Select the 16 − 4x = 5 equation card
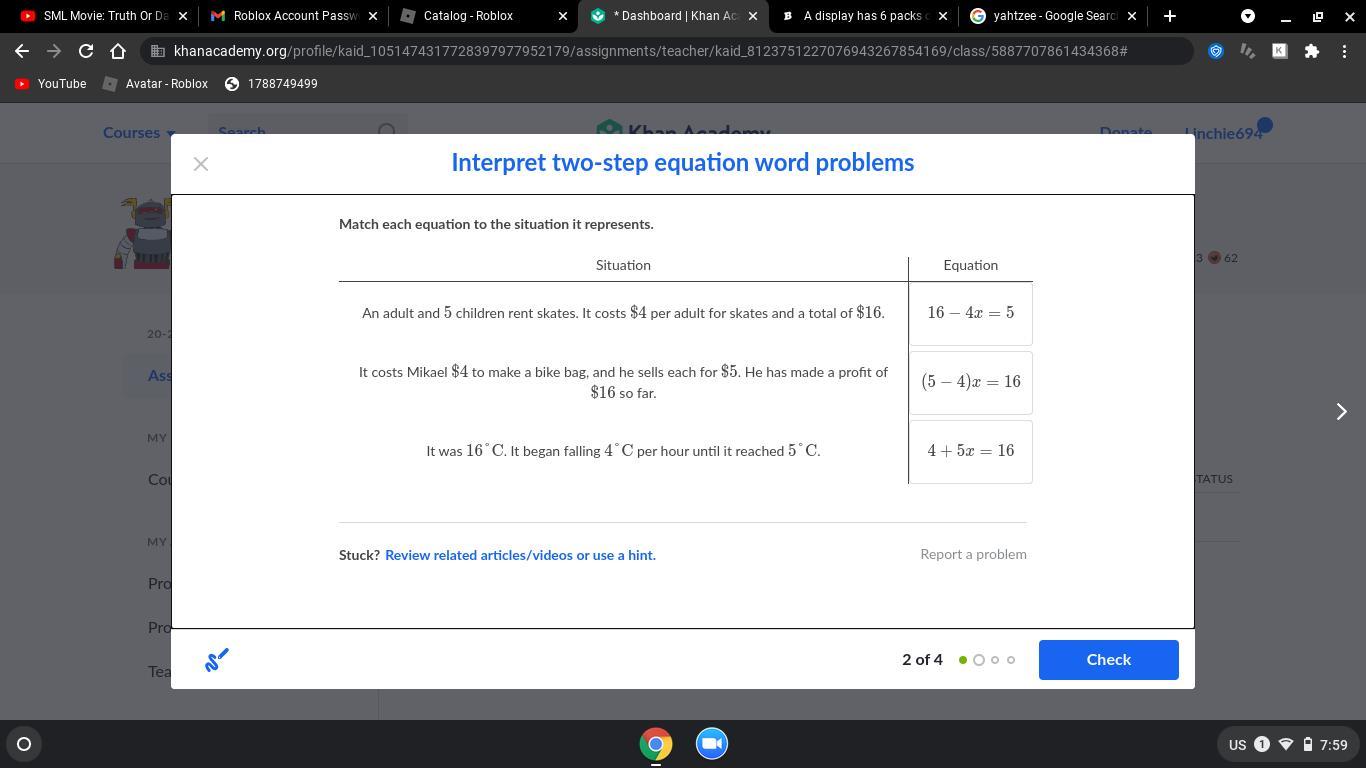Screen dimensions: 1366x768 970,314
